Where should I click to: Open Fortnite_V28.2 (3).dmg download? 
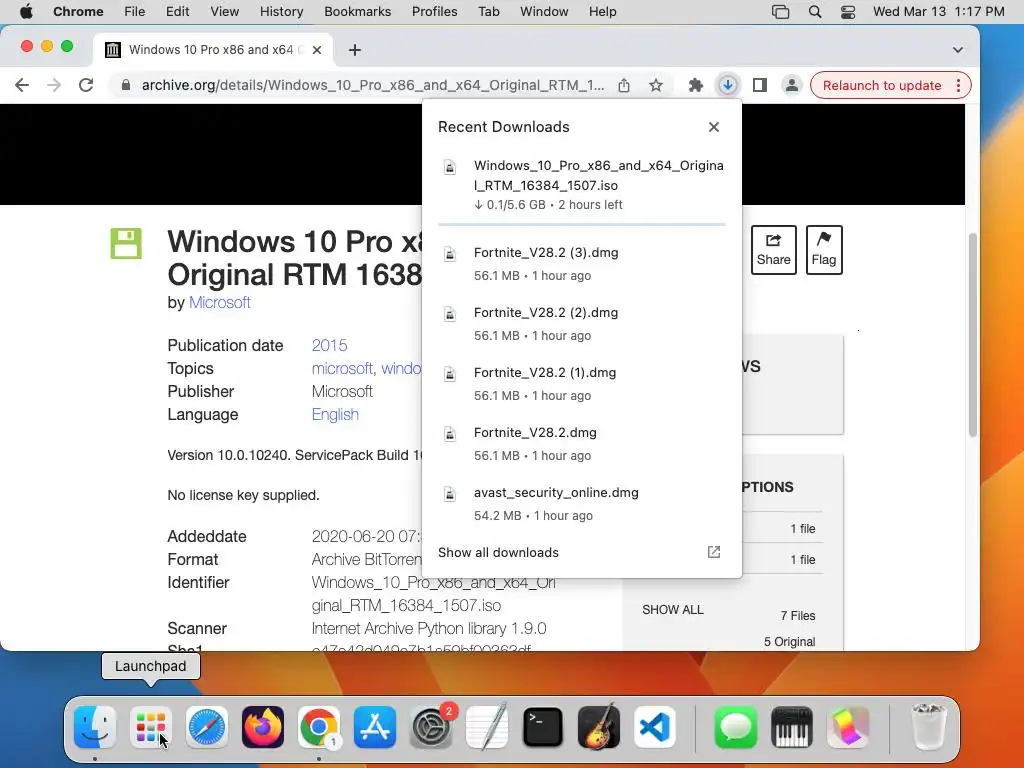click(x=582, y=264)
